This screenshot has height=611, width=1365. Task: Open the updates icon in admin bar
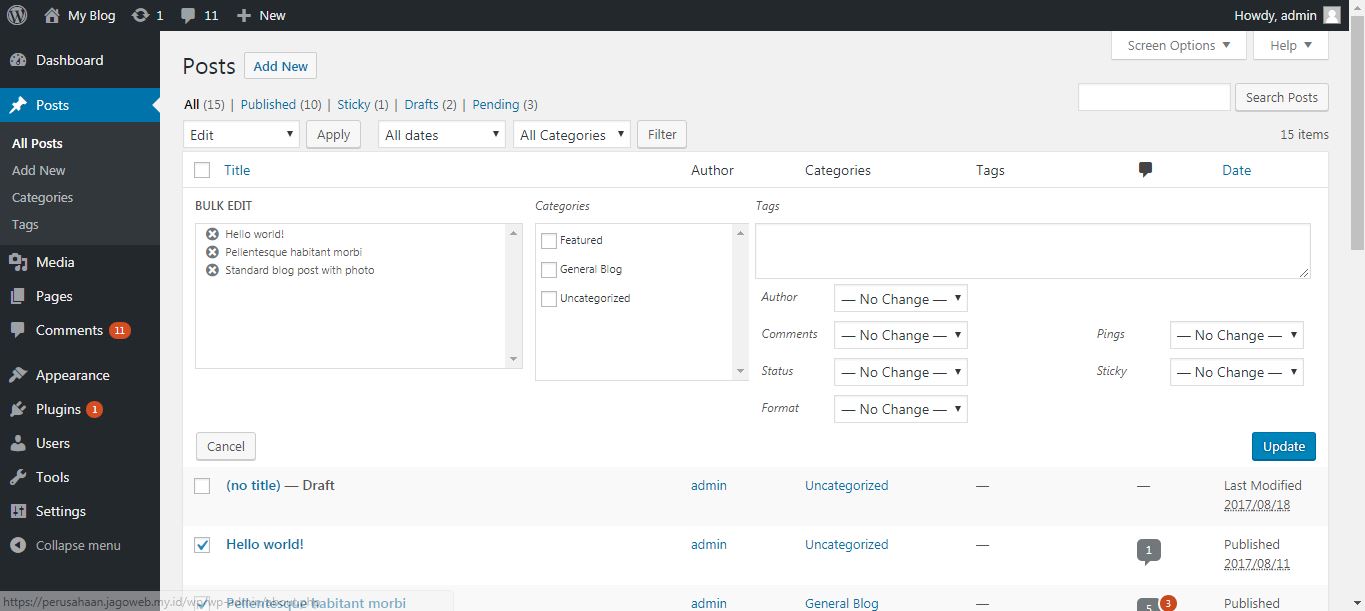[141, 15]
